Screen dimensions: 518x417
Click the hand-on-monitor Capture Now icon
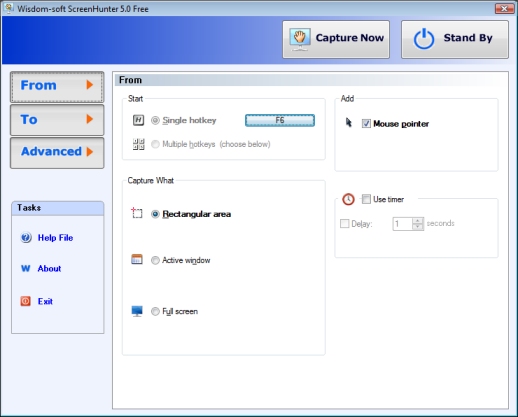click(x=300, y=40)
